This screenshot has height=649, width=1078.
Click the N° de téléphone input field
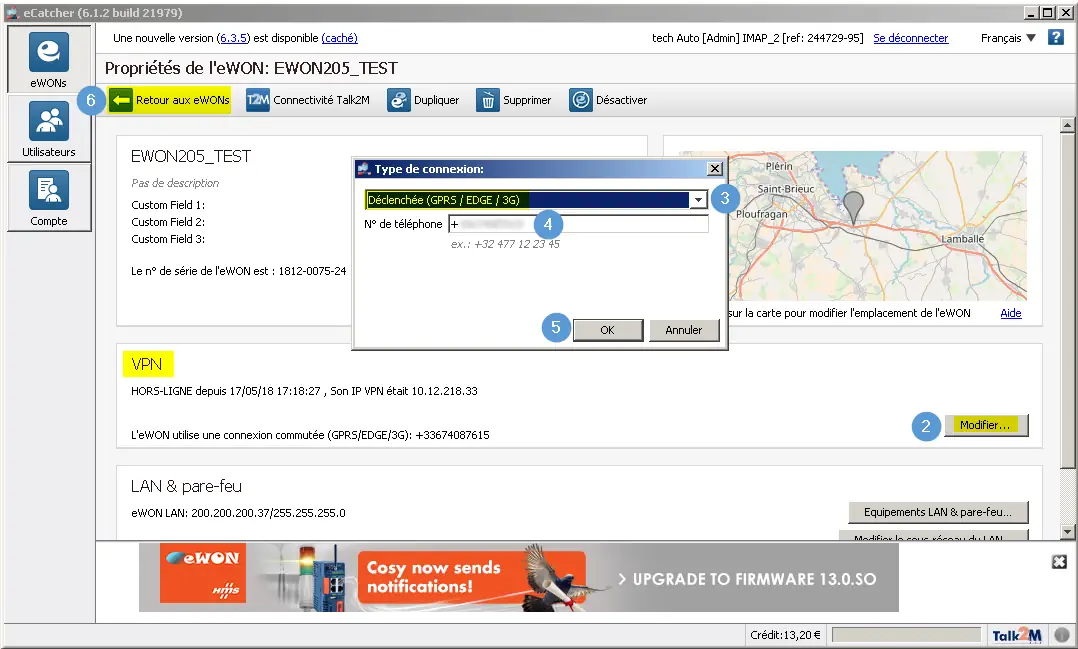[578, 224]
